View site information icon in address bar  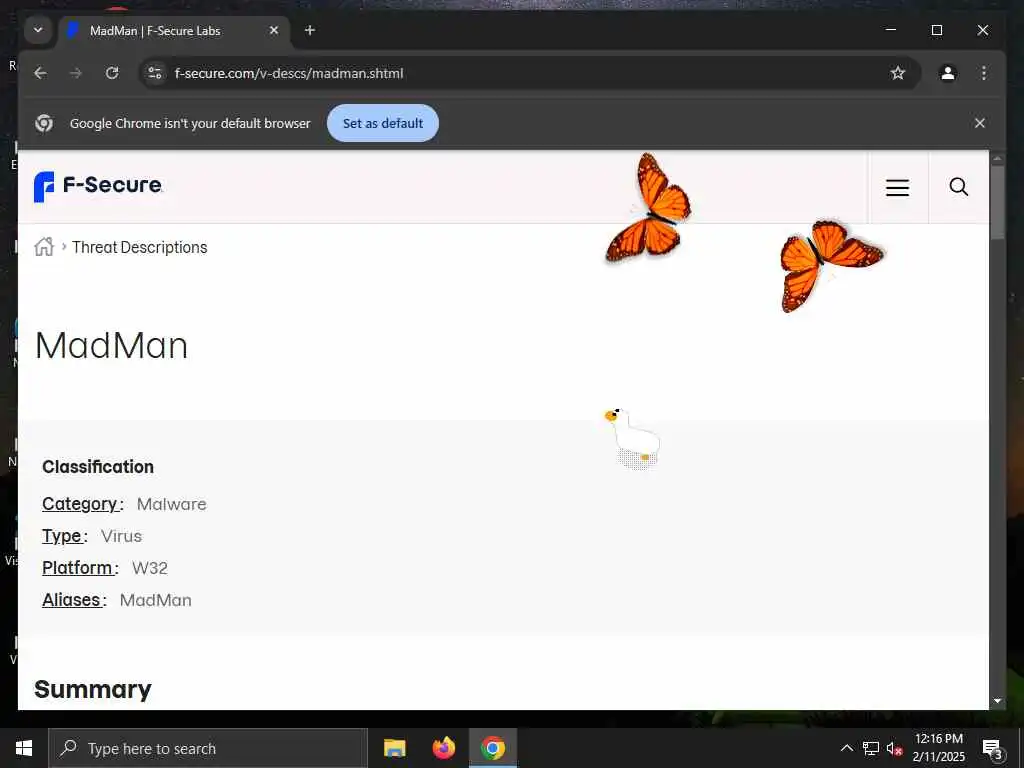155,73
